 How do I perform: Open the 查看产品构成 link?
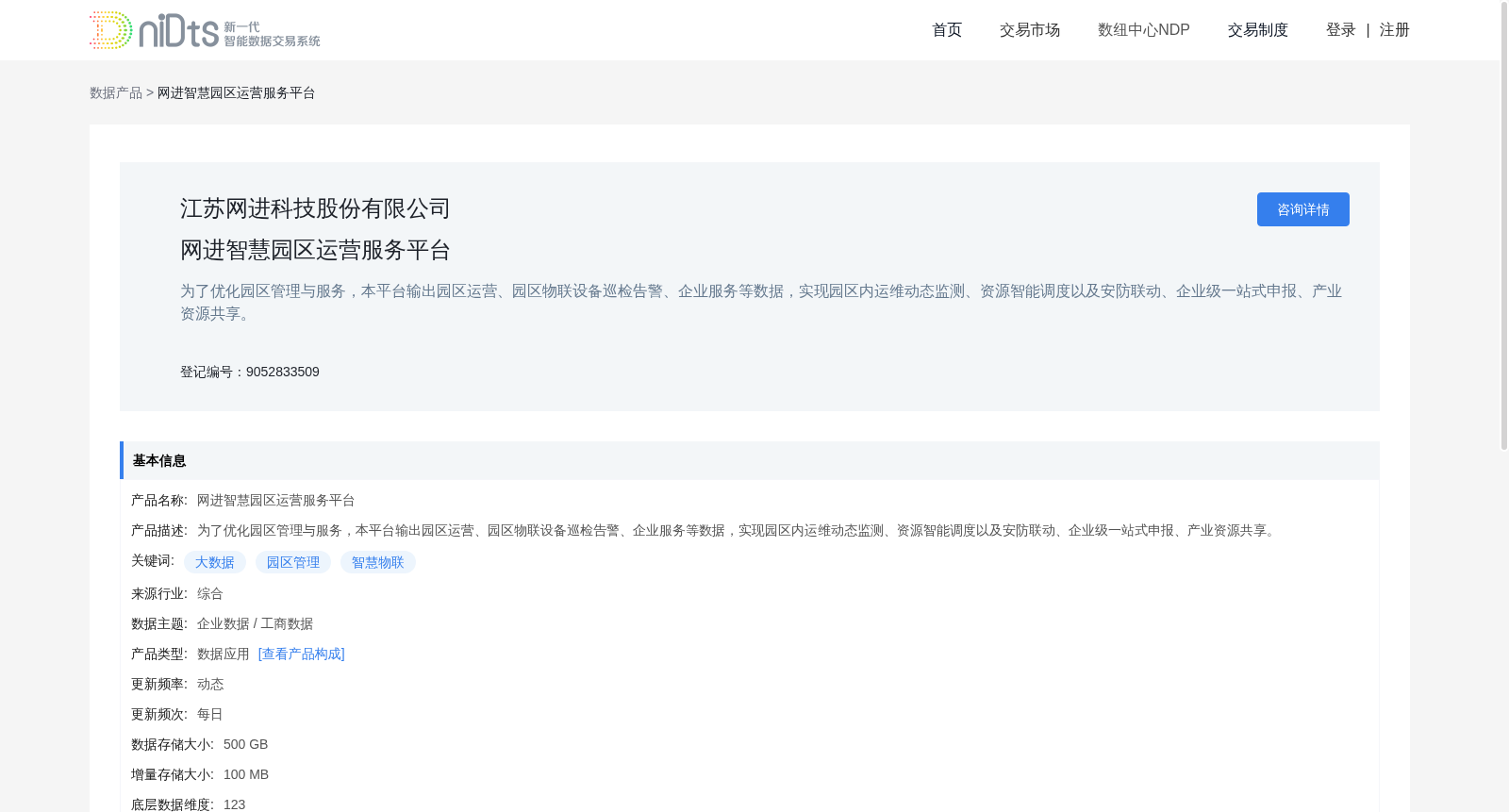point(302,654)
